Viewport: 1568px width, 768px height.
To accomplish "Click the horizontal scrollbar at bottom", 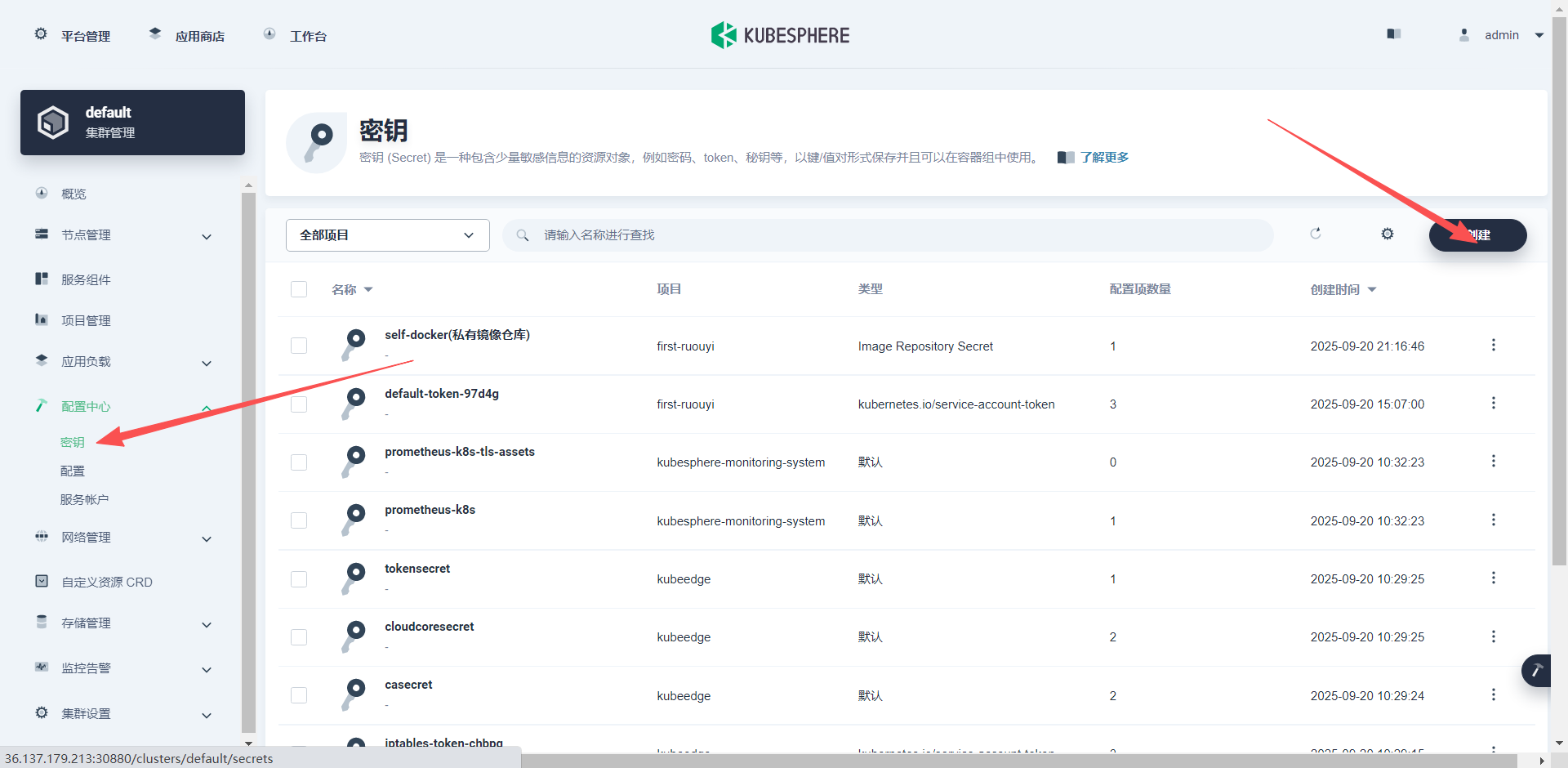I will [x=1019, y=761].
